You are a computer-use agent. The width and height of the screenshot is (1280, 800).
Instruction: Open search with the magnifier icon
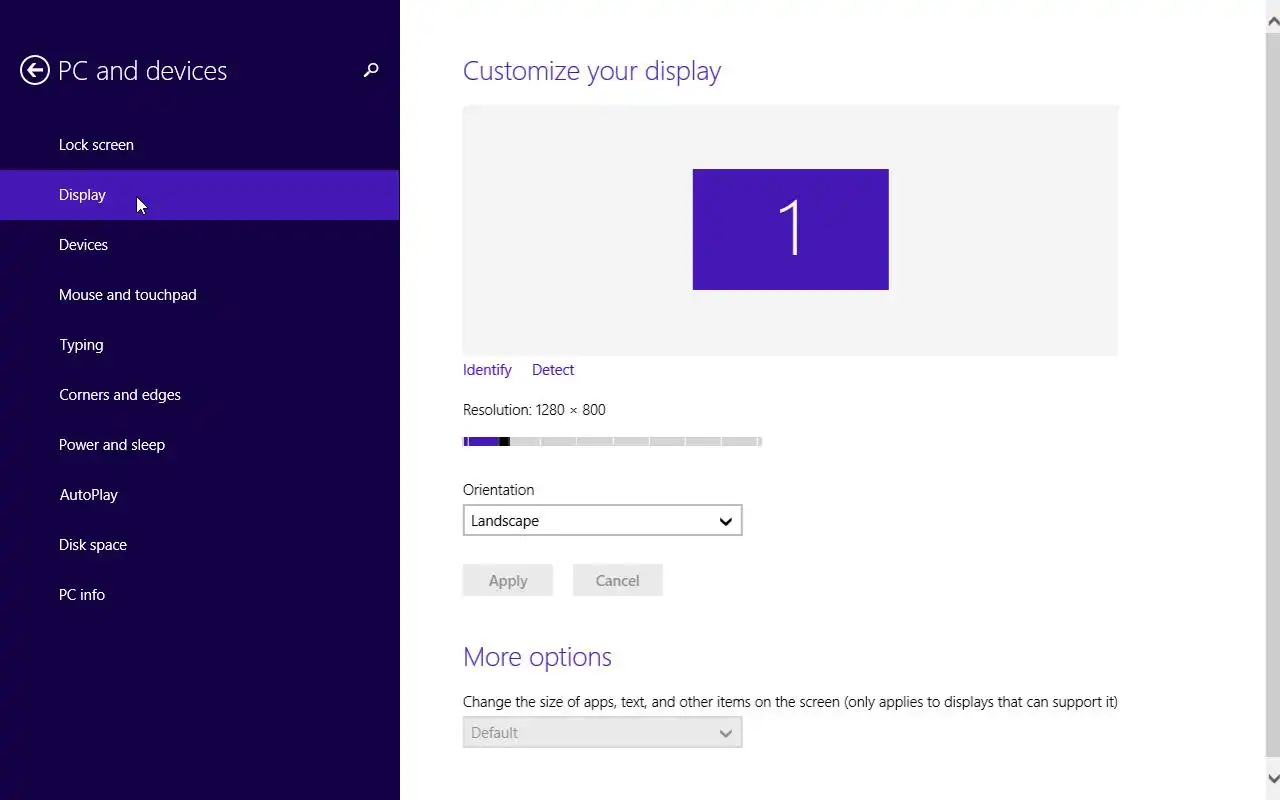[371, 70]
